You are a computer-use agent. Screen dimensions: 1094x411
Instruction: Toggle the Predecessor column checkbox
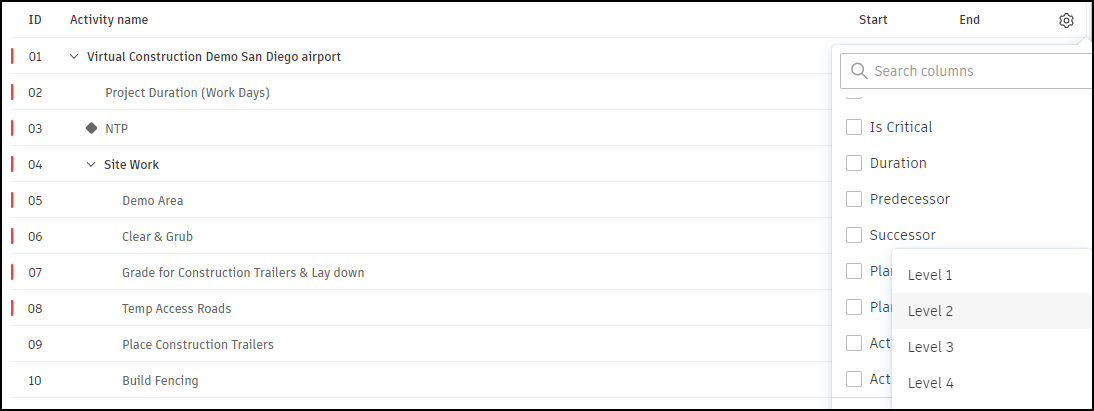(854, 199)
